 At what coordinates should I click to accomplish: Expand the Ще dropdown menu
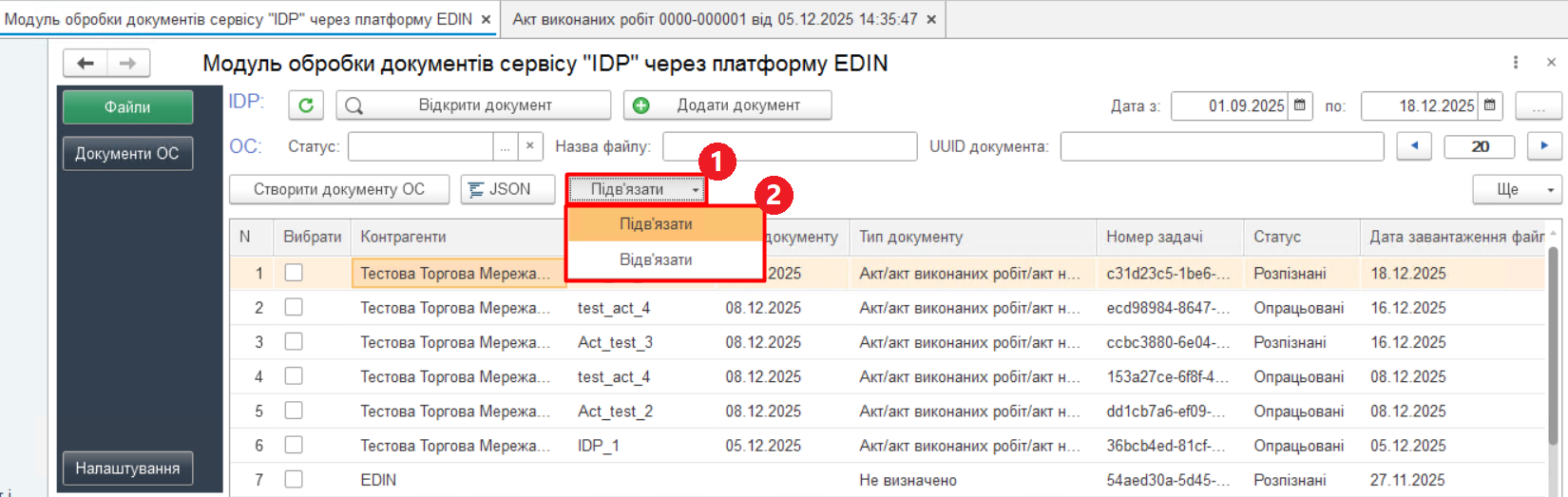pos(1517,190)
